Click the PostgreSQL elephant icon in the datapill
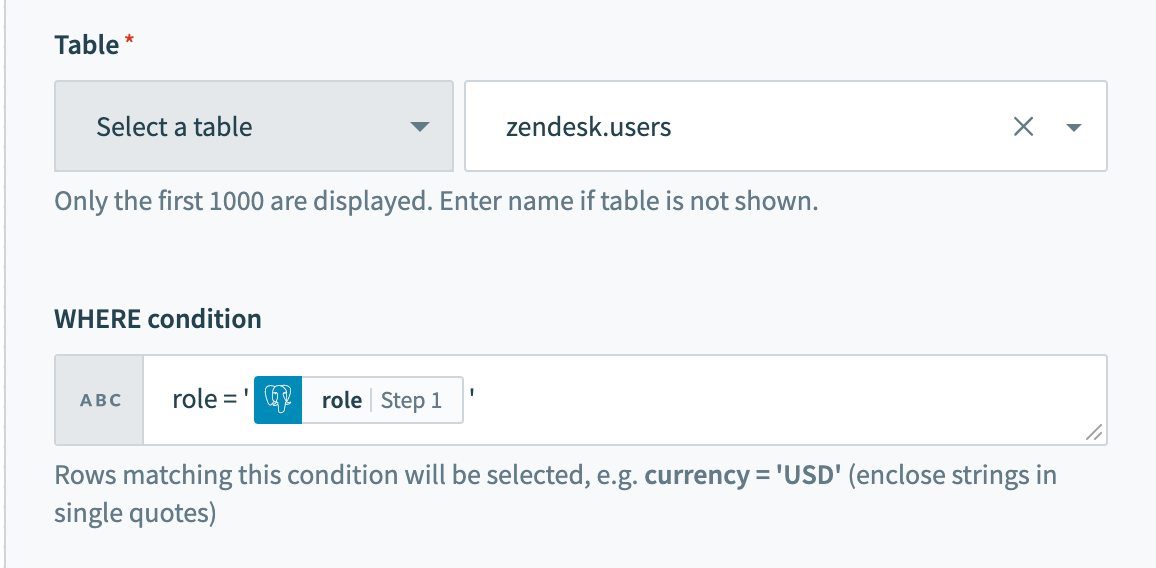This screenshot has width=1156, height=568. coord(278,400)
